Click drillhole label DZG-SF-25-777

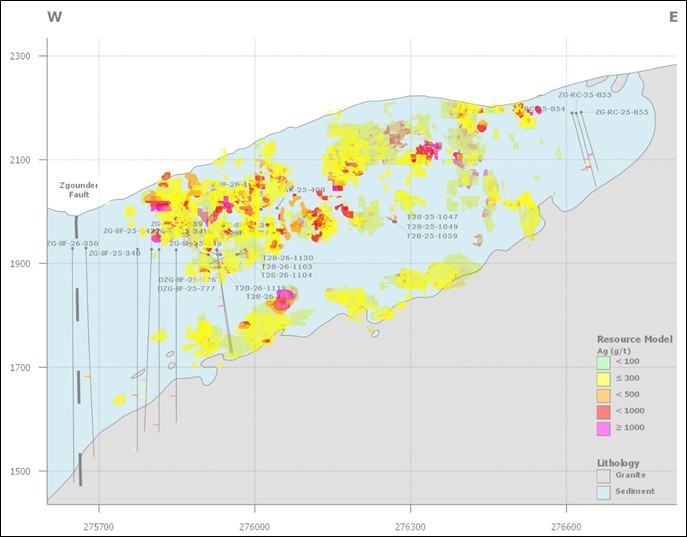(187, 288)
